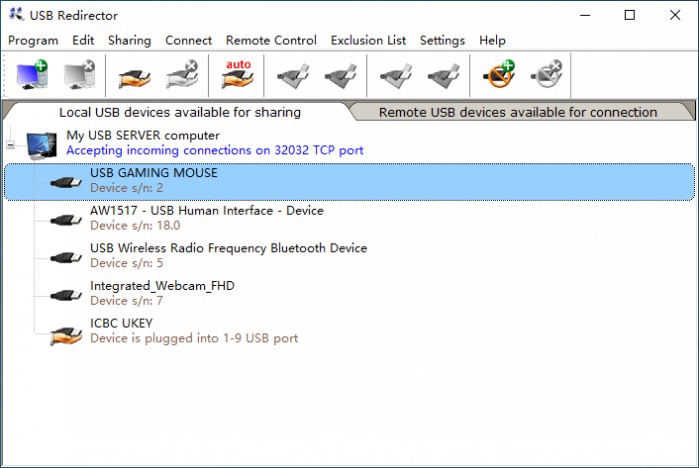The width and height of the screenshot is (699, 468).
Task: Select the Local USB devices available for sharing tab
Action: (x=180, y=112)
